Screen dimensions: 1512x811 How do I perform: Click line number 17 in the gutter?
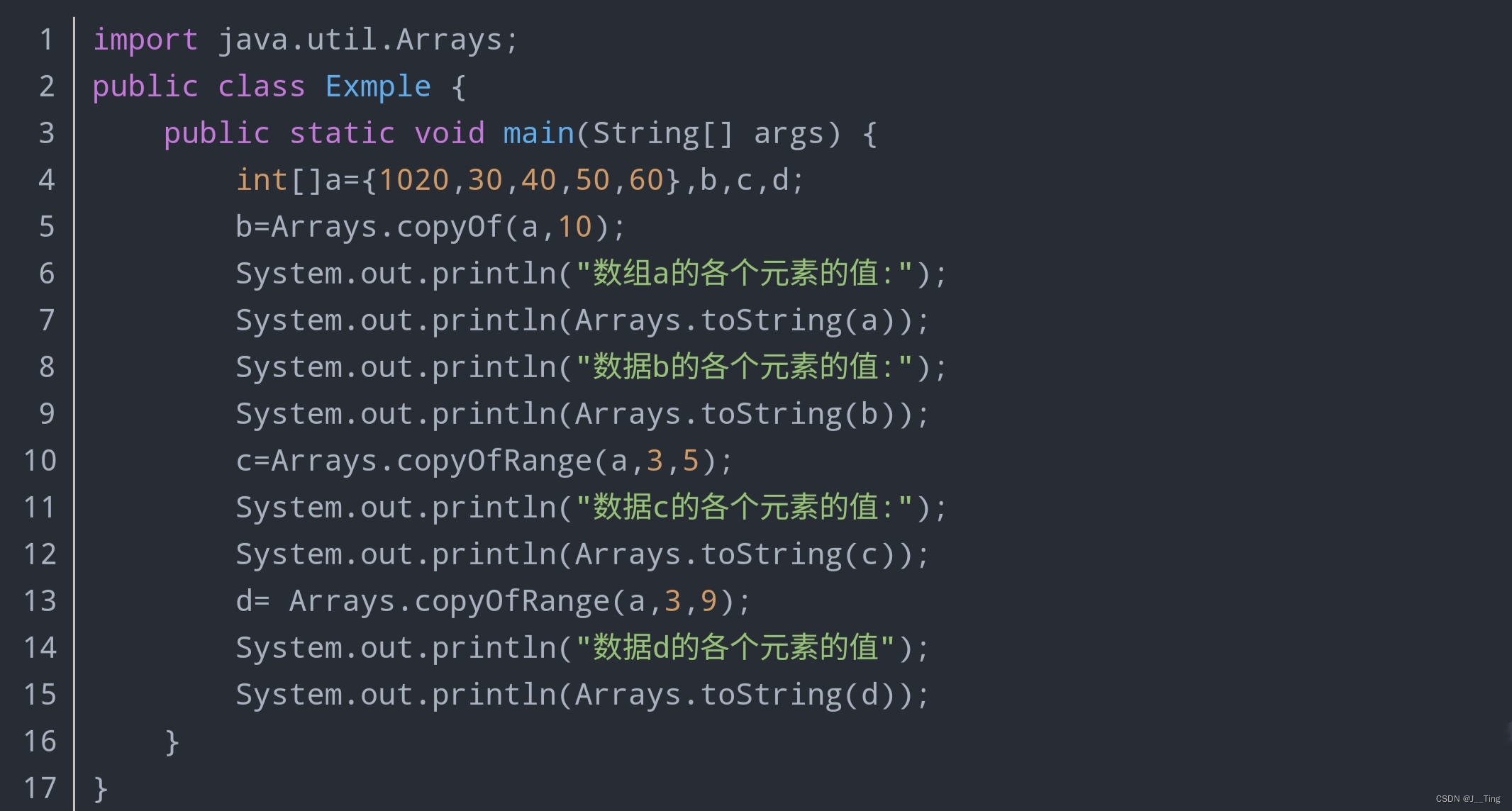(x=40, y=788)
